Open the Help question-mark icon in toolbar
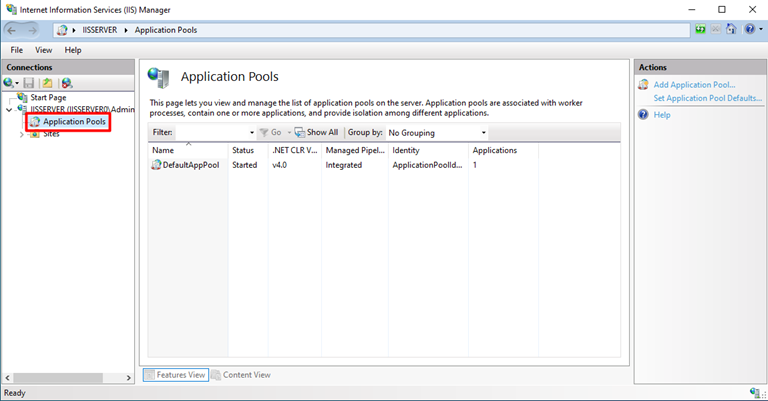The image size is (768, 401). pyautogui.click(x=749, y=29)
